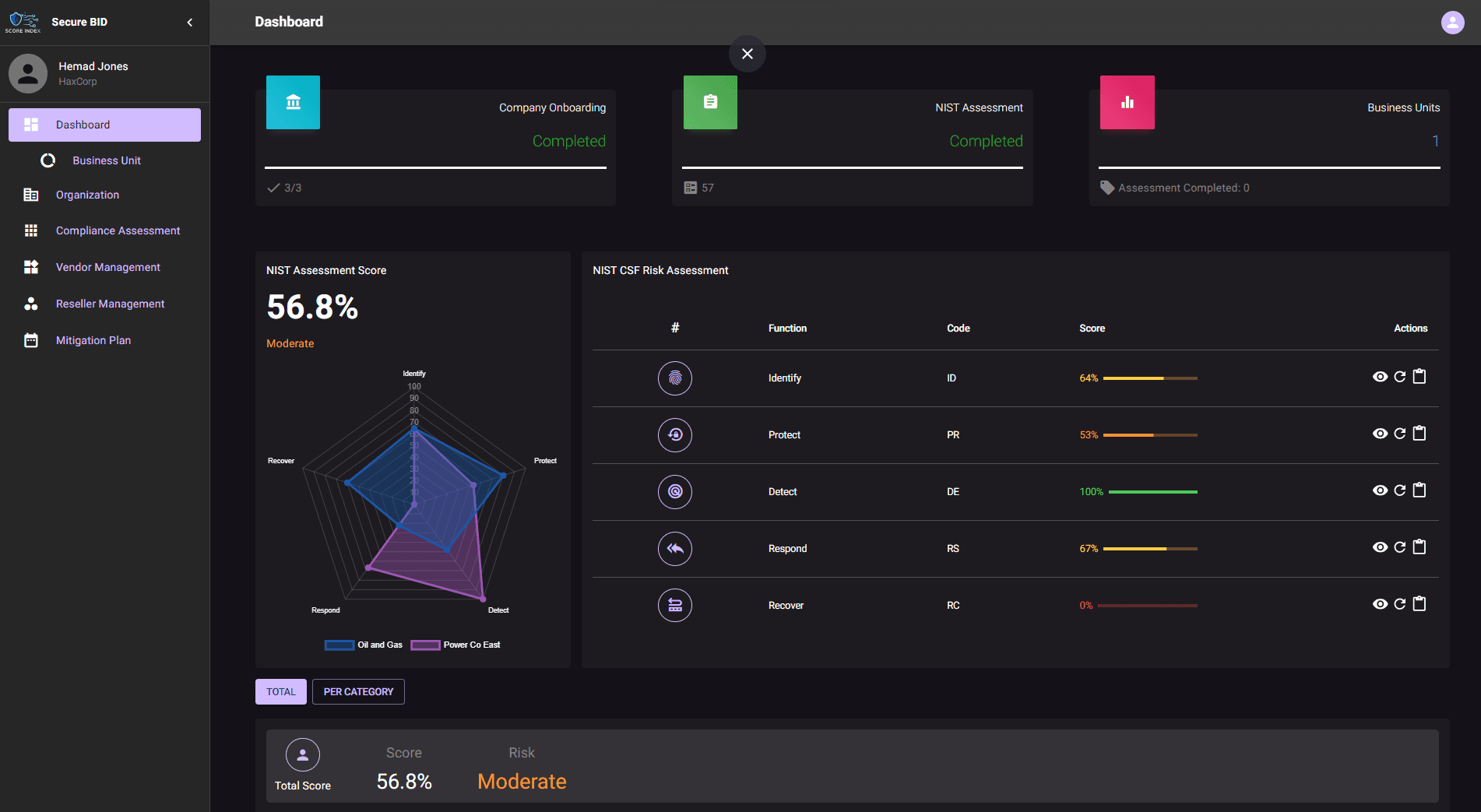Viewport: 1481px width, 812px height.
Task: Click the Detect 100% score bar
Action: pyautogui.click(x=1152, y=492)
